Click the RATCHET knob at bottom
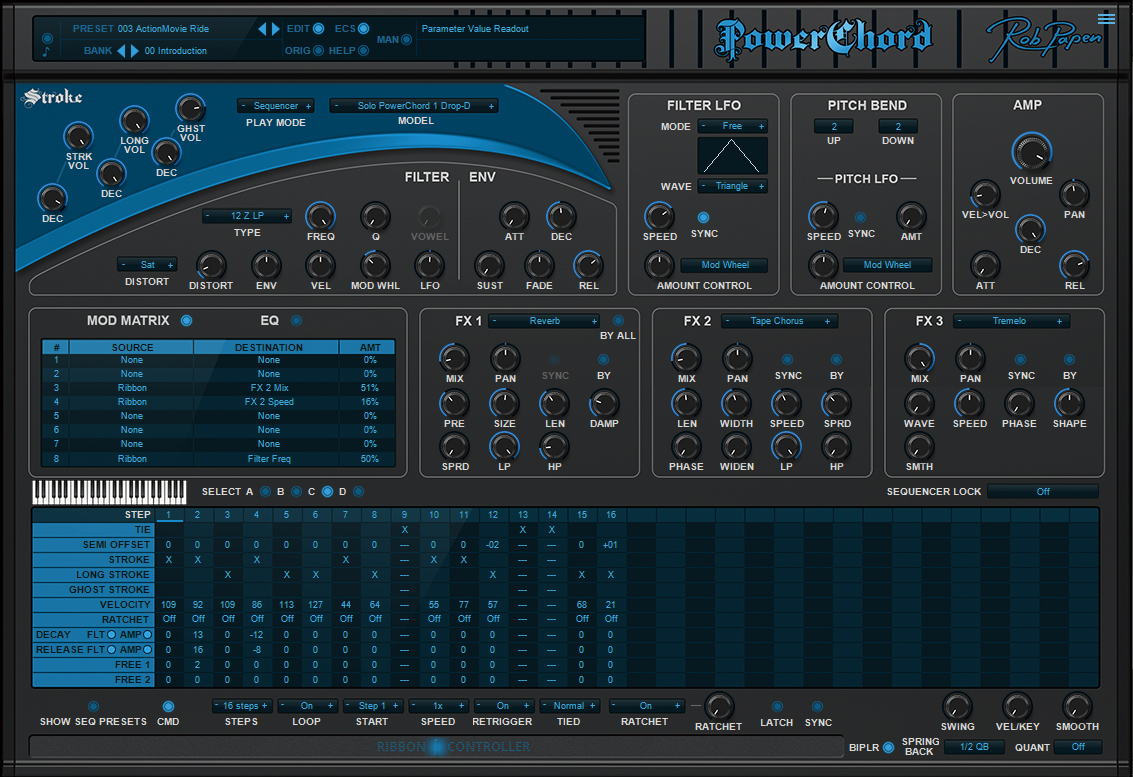Image resolution: width=1133 pixels, height=777 pixels. [x=718, y=706]
